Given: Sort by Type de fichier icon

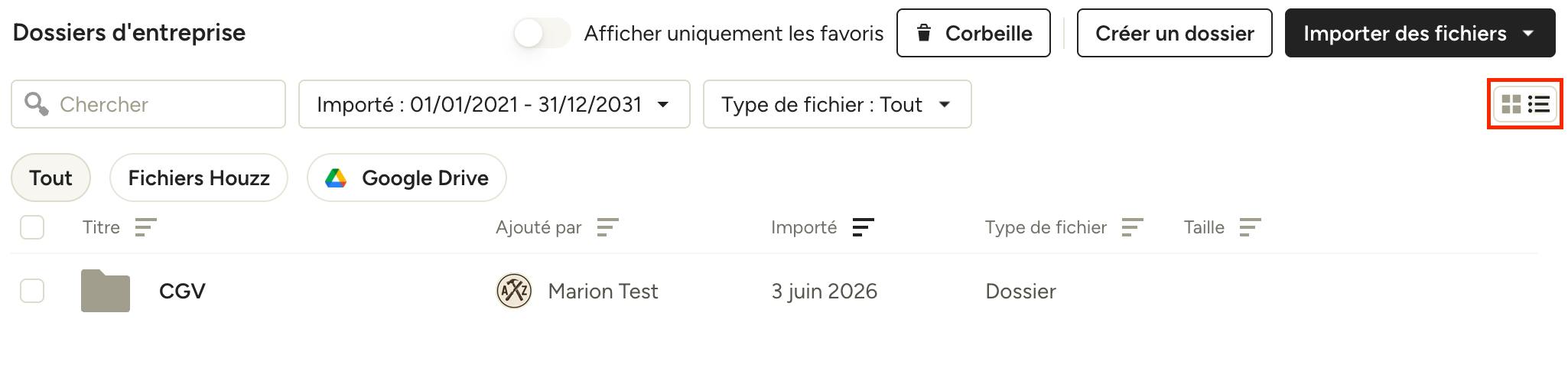Looking at the screenshot, I should click(x=1132, y=227).
